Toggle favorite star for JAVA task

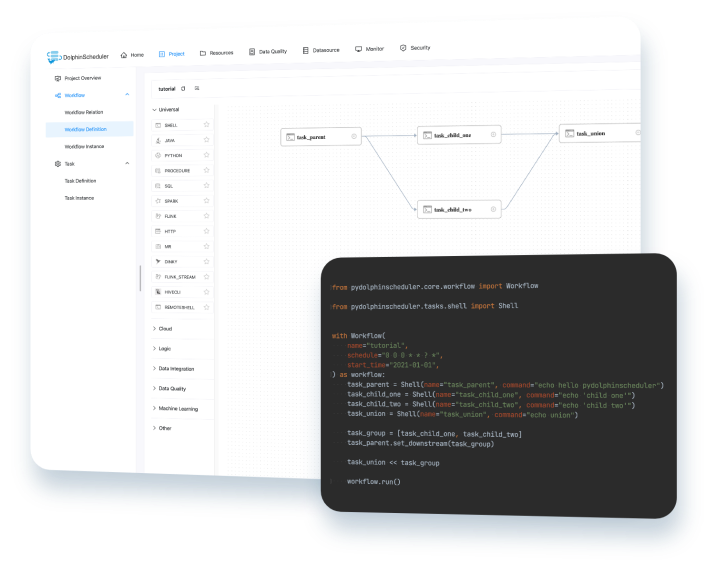206,141
